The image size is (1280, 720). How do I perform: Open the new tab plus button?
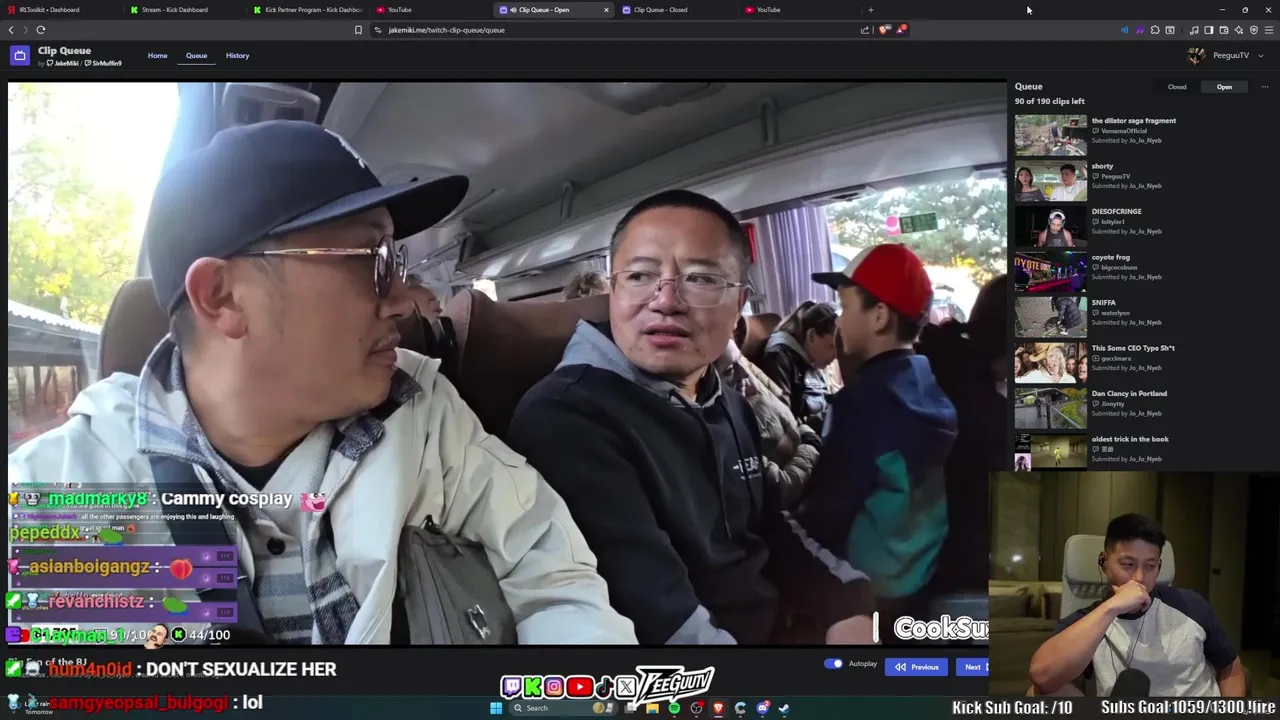(x=870, y=10)
